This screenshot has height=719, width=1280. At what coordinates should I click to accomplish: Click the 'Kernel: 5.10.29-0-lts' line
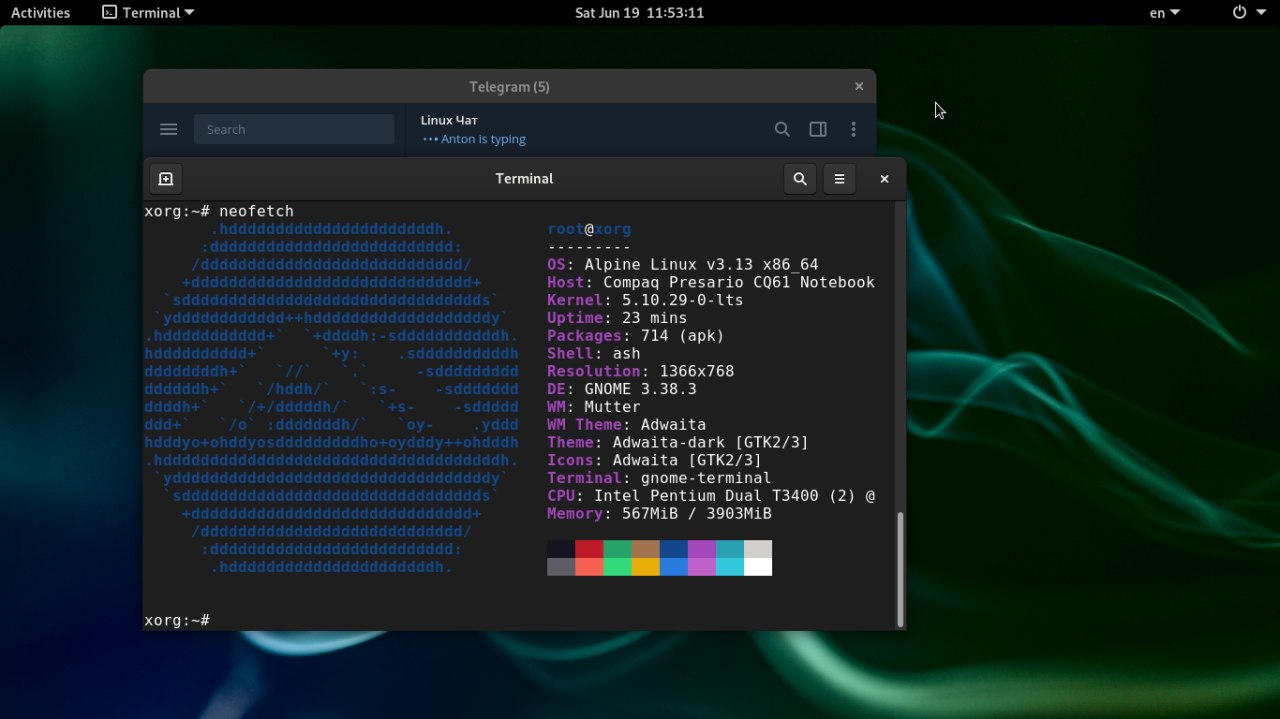(x=645, y=300)
